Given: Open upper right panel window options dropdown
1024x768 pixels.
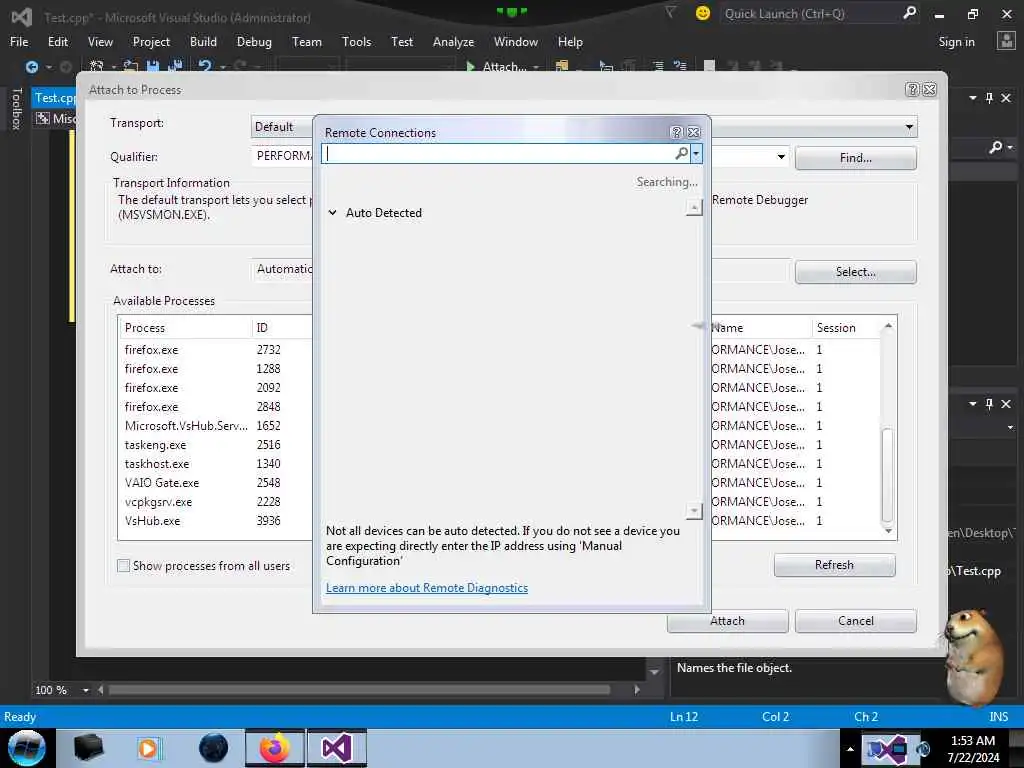Looking at the screenshot, I should pyautogui.click(x=973, y=98).
